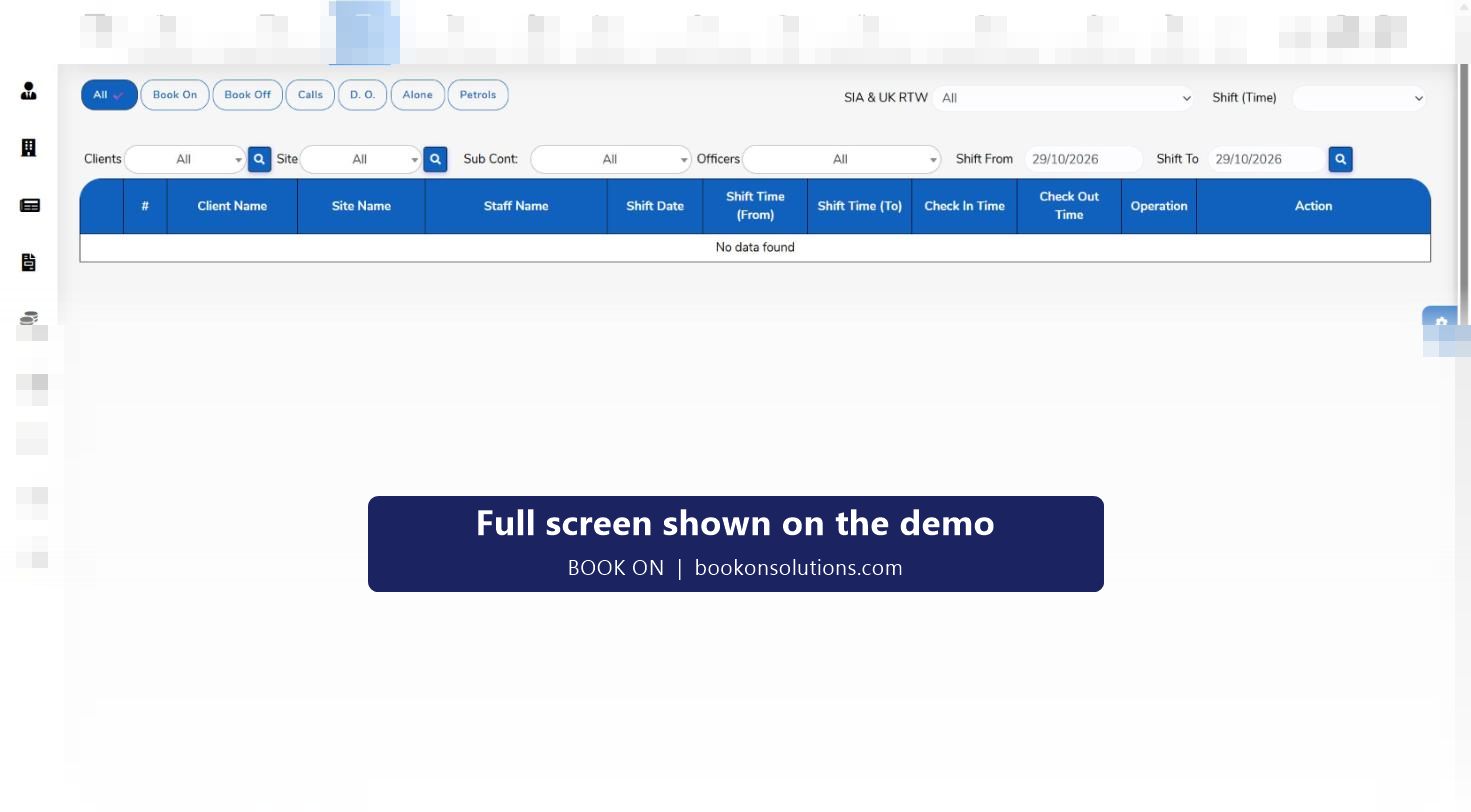Switch to the Book Off filter
The width and height of the screenshot is (1471, 812).
pyautogui.click(x=247, y=95)
